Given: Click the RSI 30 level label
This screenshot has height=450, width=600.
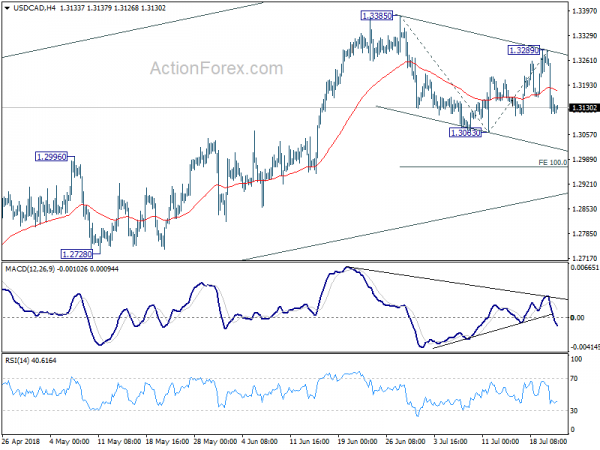Looking at the screenshot, I should point(574,410).
